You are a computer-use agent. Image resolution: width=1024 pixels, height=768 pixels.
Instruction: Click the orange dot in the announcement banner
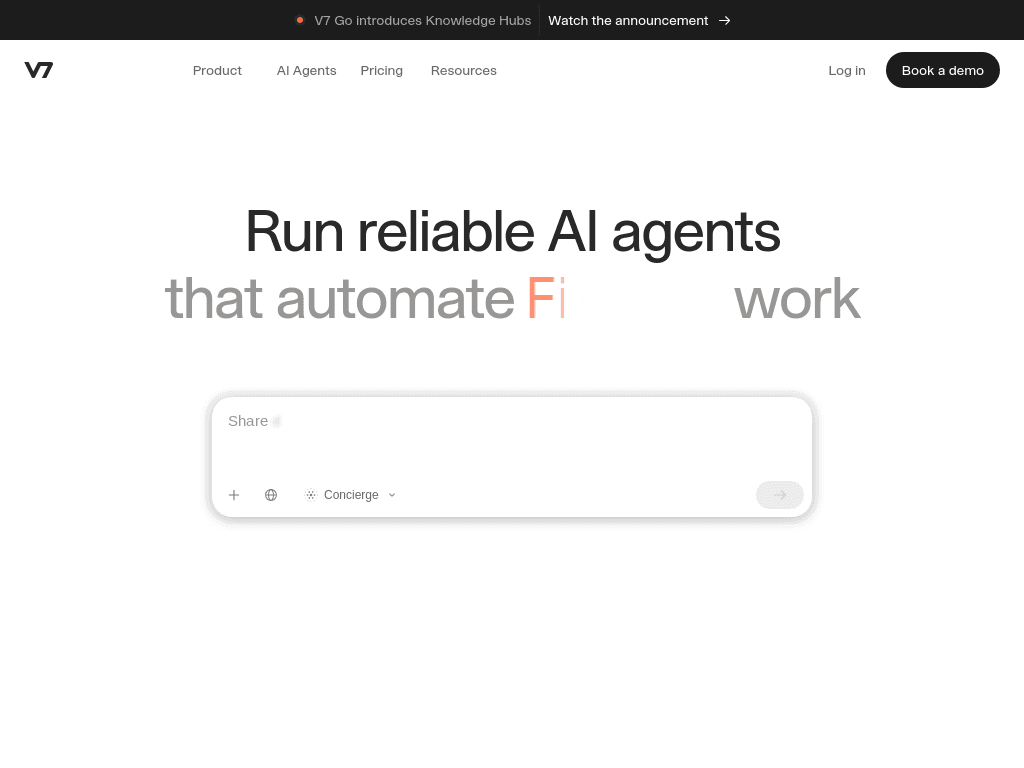tap(300, 20)
